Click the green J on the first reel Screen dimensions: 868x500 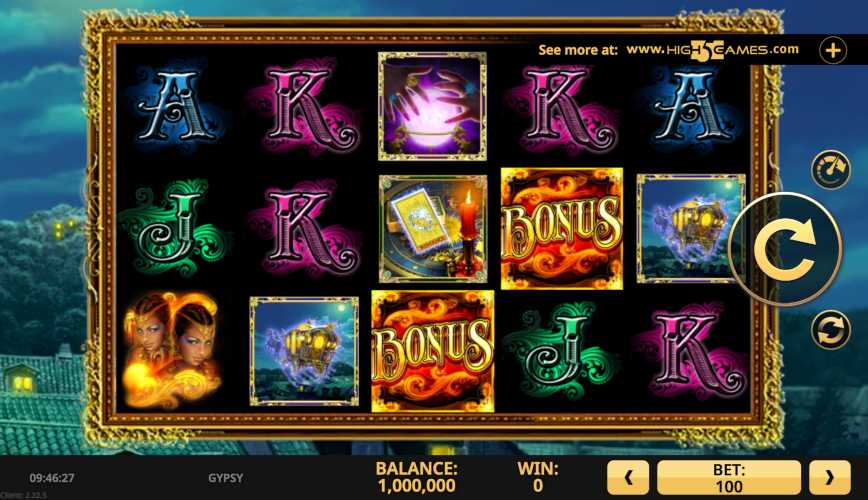175,228
